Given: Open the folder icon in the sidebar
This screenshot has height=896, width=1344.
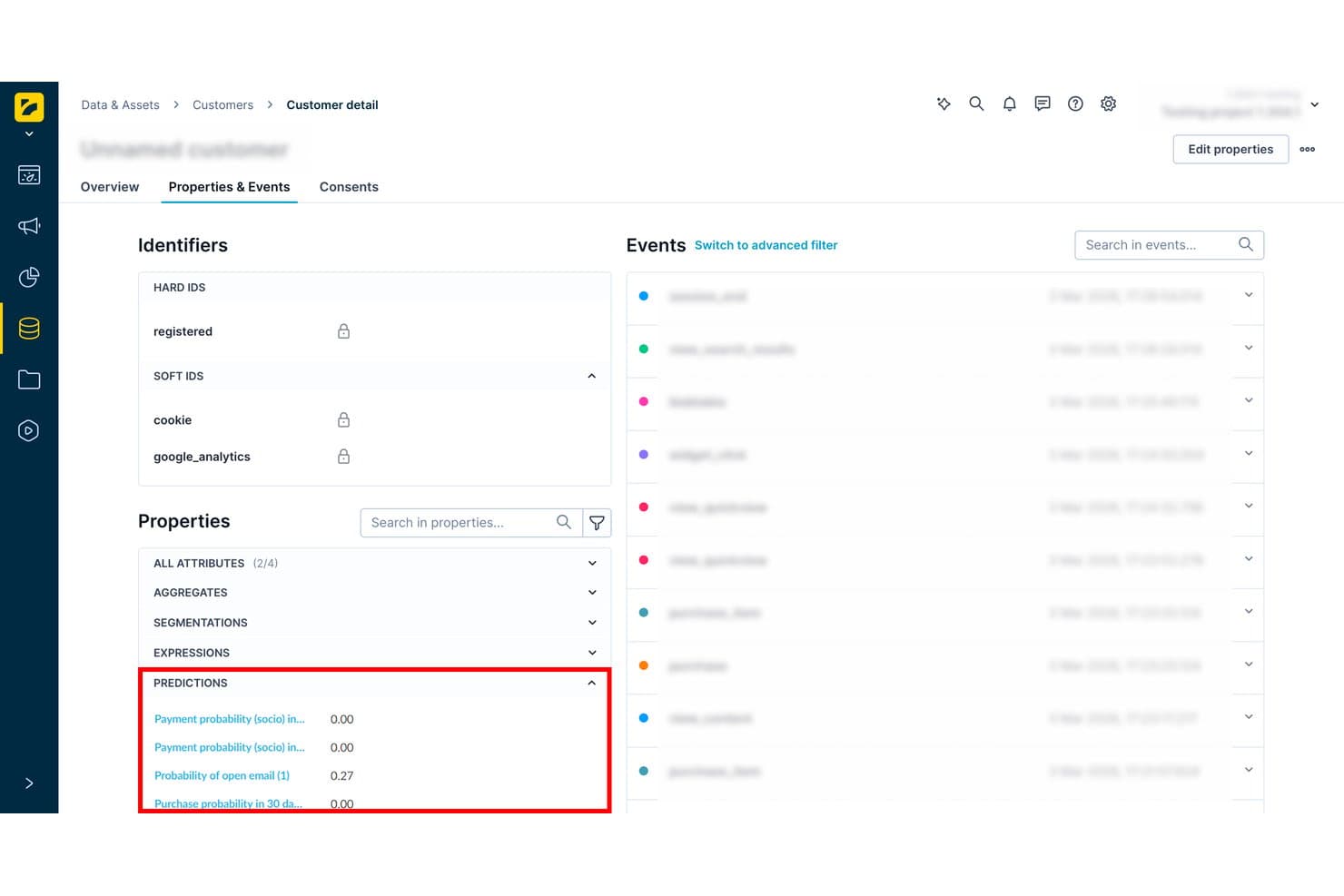Looking at the screenshot, I should tap(29, 379).
